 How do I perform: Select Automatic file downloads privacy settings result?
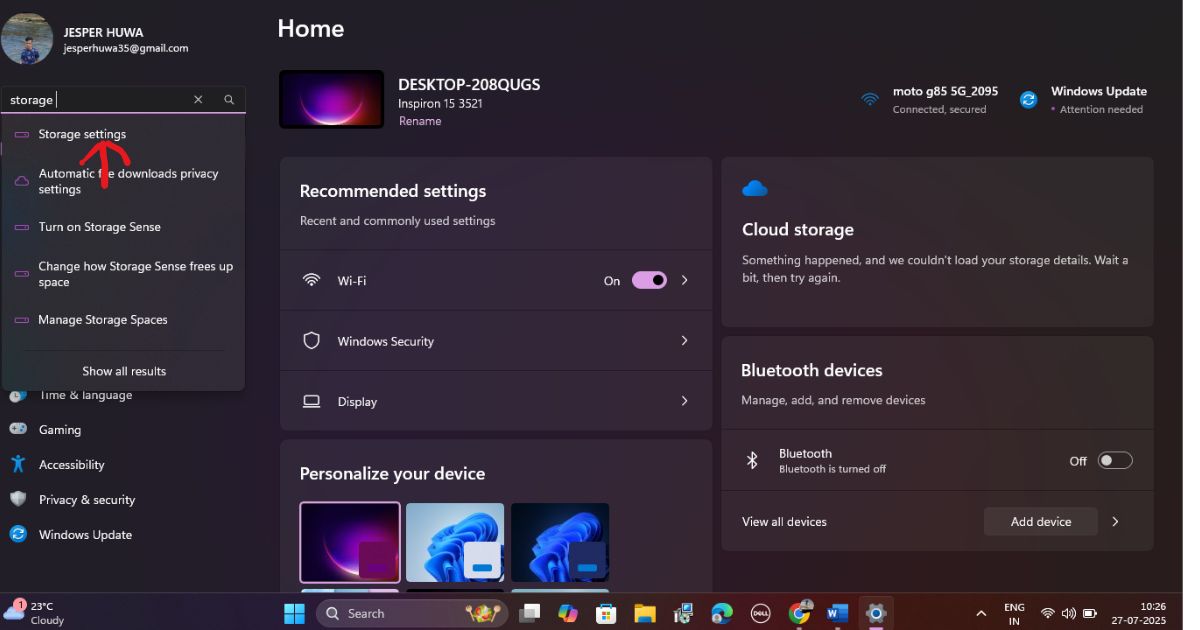point(123,181)
